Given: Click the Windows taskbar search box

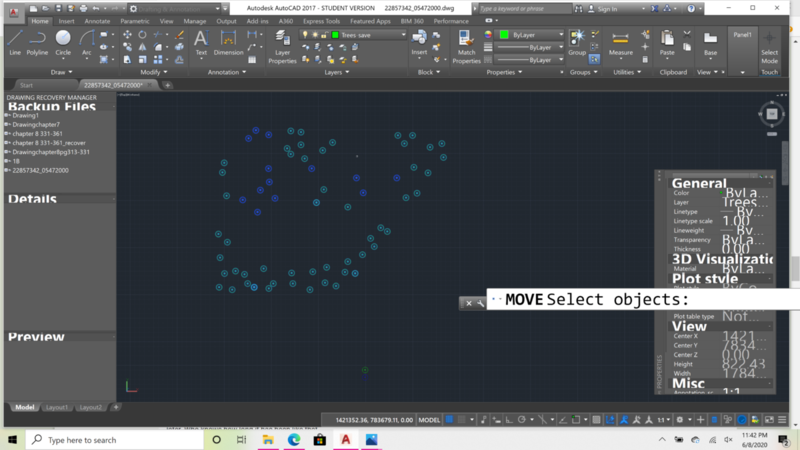Looking at the screenshot, I should tap(110, 440).
